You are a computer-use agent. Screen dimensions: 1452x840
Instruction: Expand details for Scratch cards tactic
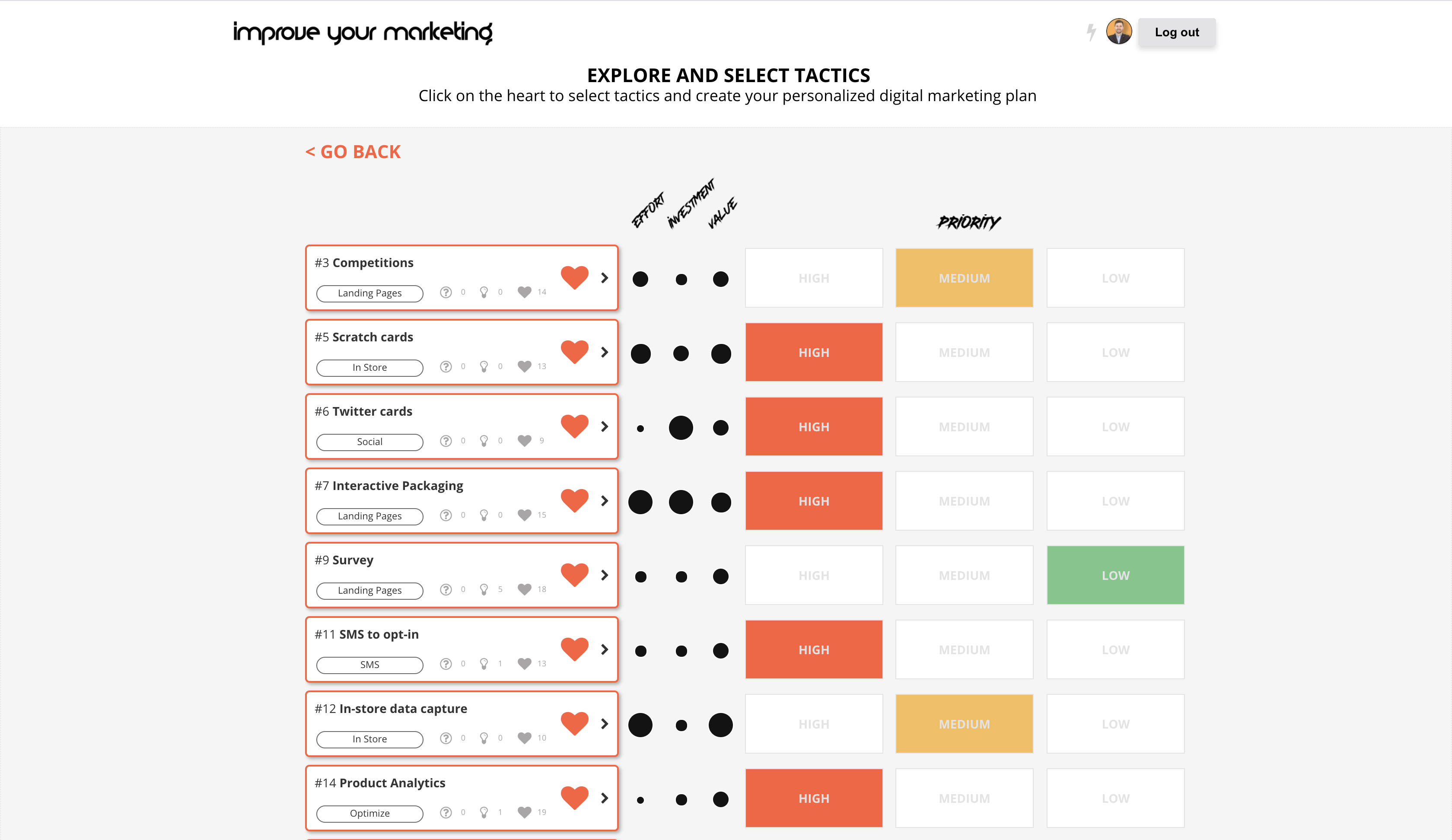click(x=605, y=352)
